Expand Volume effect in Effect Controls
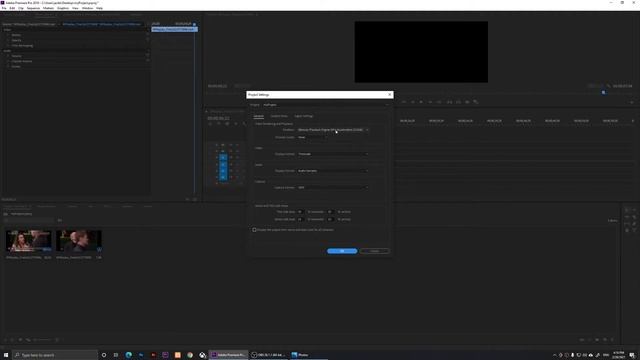The height and width of the screenshot is (360, 640). 8,56
